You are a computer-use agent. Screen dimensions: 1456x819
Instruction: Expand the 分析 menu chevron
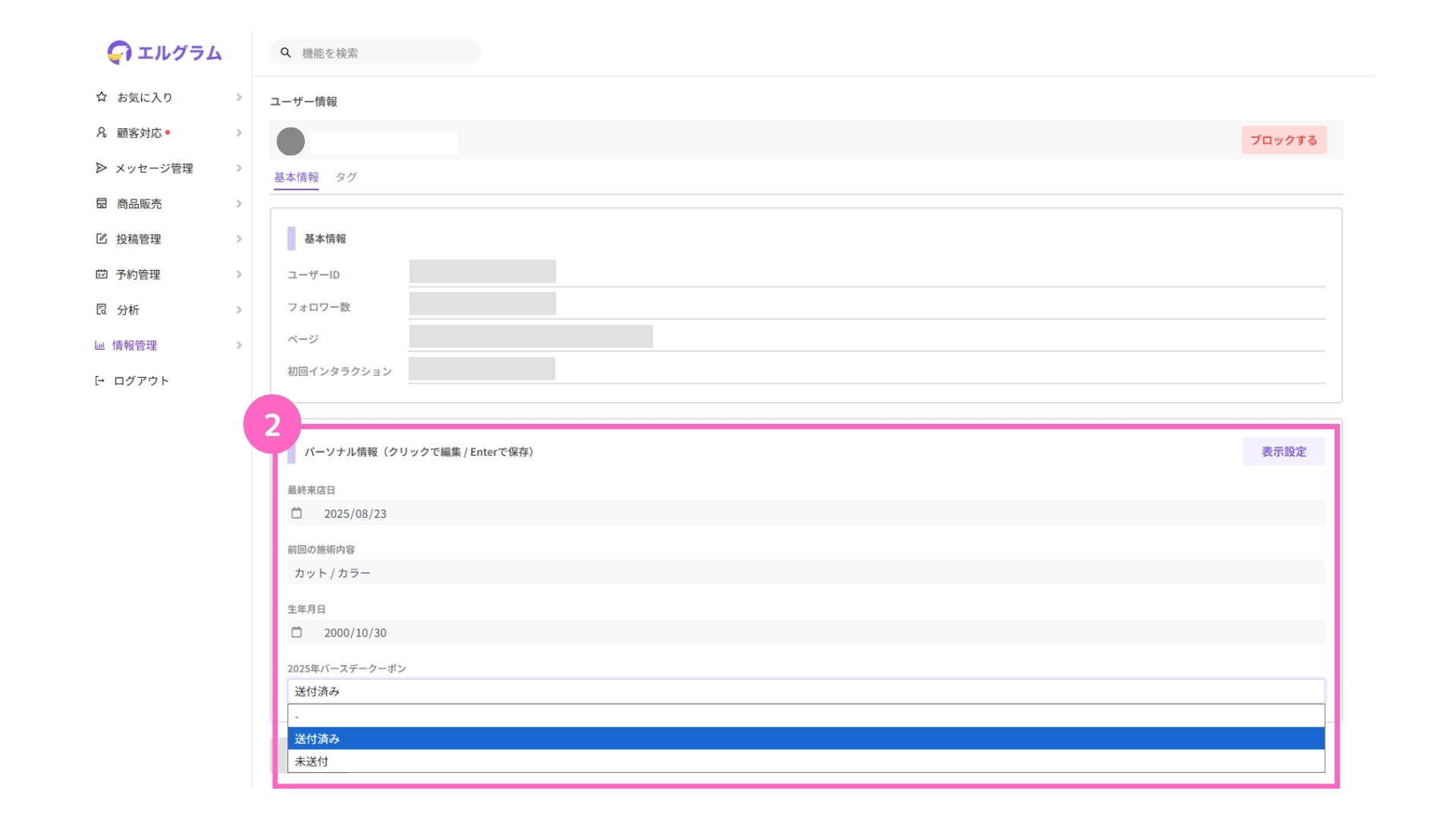(239, 309)
